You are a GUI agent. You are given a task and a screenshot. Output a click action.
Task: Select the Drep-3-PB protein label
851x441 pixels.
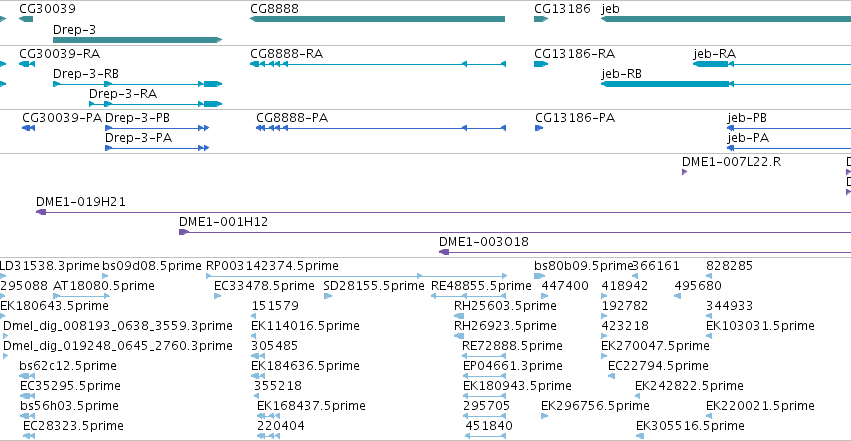point(137,118)
